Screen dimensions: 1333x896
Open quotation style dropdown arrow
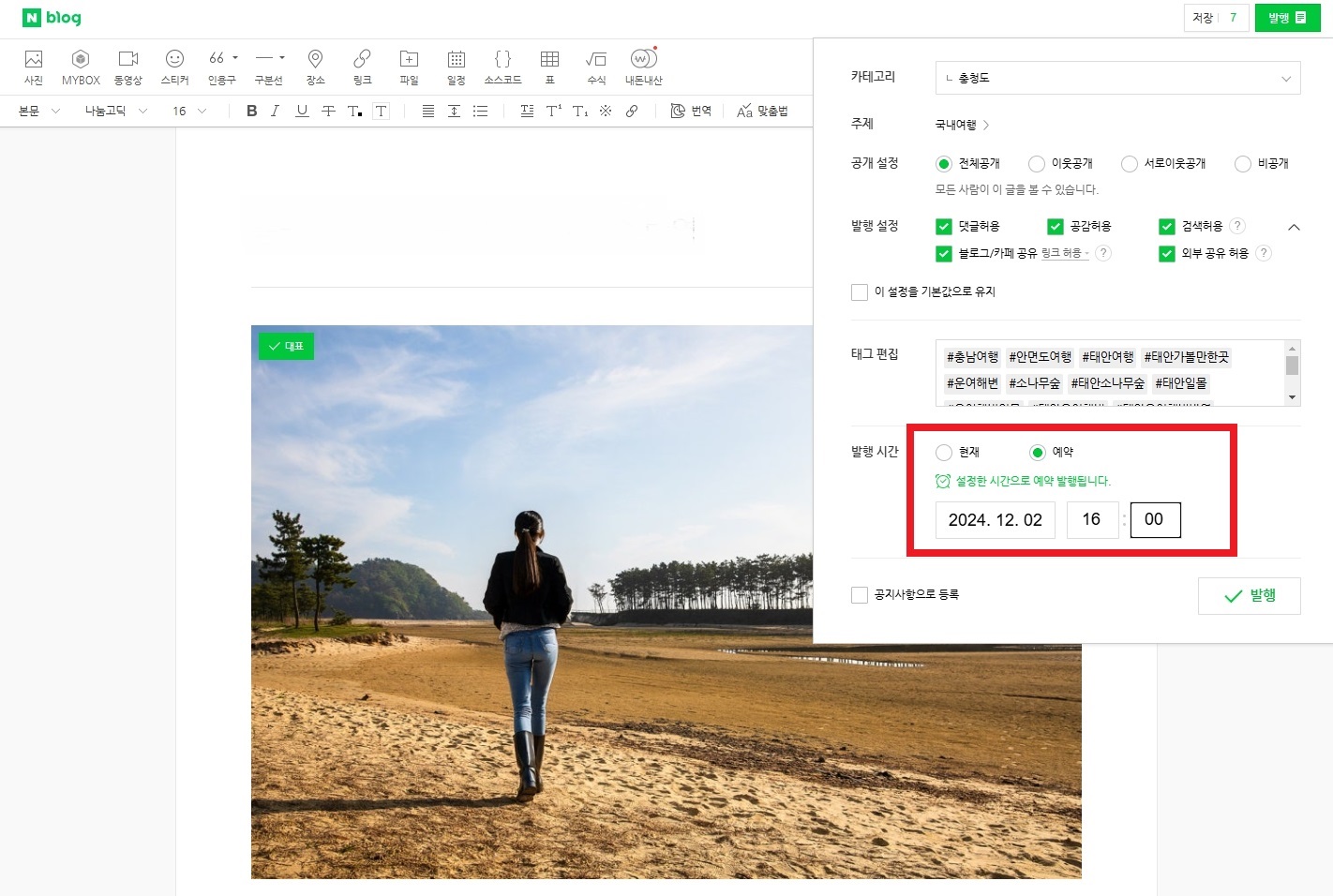[x=235, y=58]
